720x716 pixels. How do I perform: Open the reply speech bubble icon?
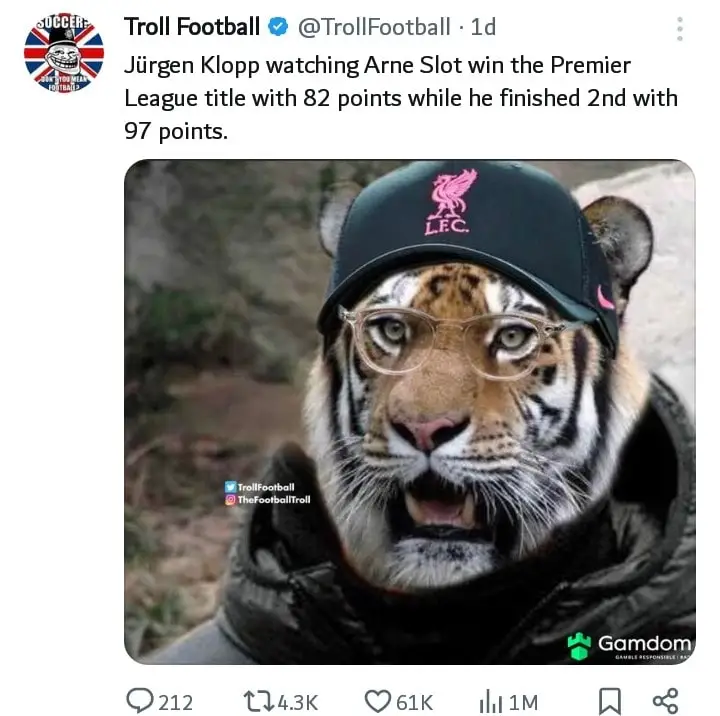click(x=139, y=701)
